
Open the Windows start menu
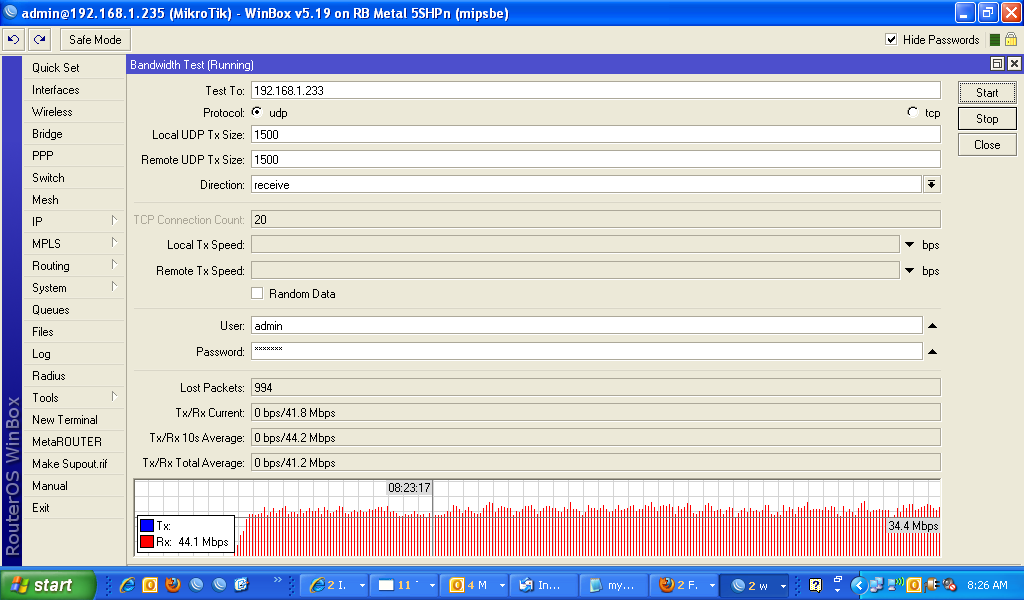tap(48, 585)
